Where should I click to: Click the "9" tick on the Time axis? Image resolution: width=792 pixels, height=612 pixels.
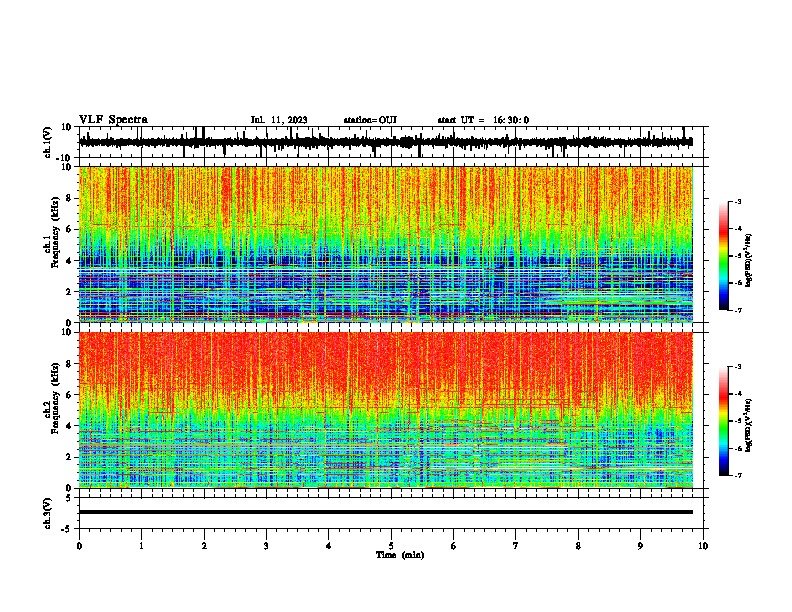640,546
